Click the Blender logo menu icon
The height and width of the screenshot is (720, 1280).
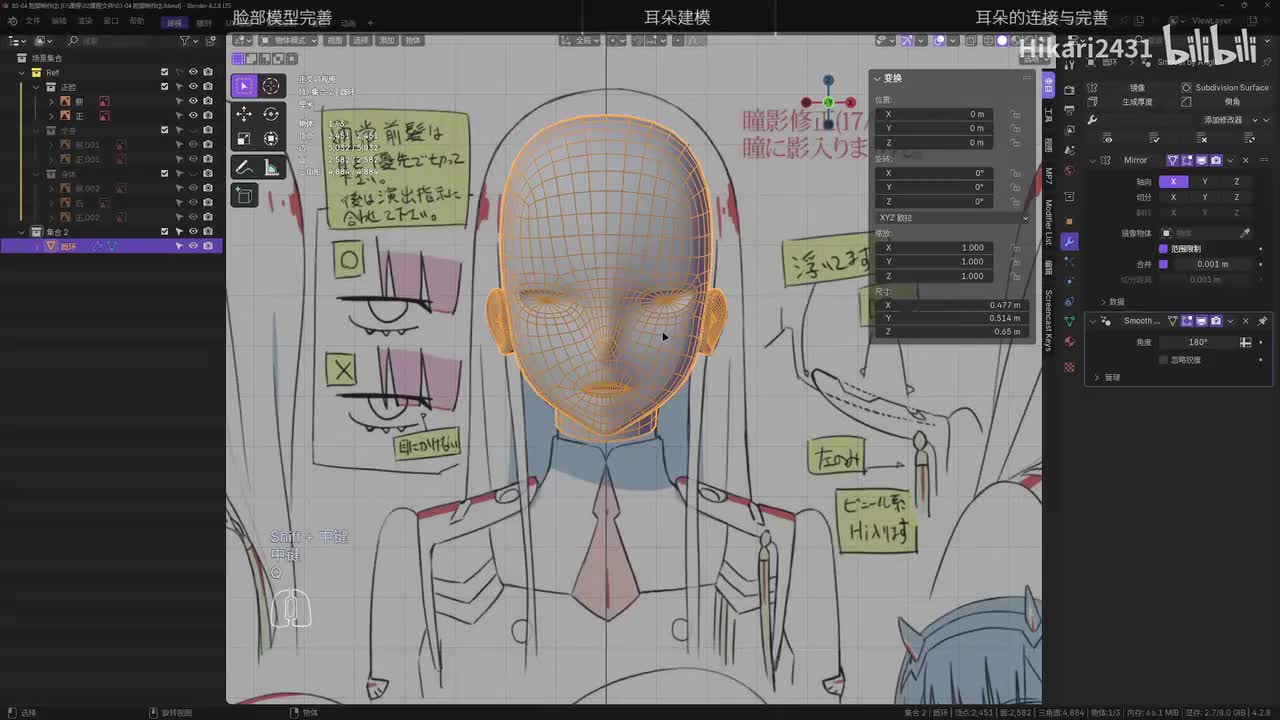(x=11, y=21)
